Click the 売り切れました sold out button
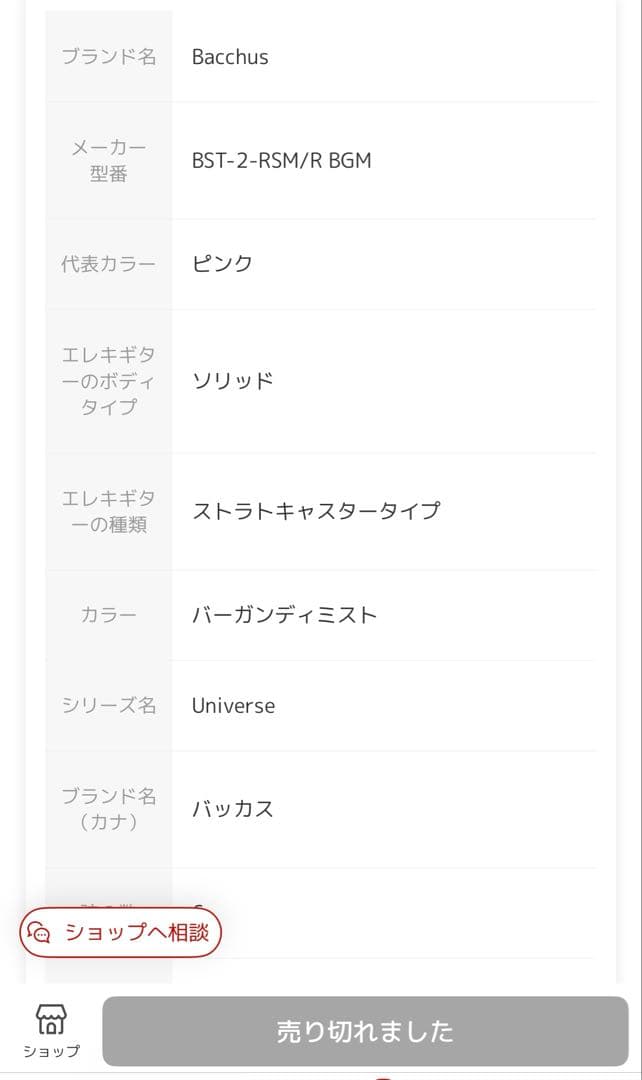The width and height of the screenshot is (642, 1080). (364, 1031)
